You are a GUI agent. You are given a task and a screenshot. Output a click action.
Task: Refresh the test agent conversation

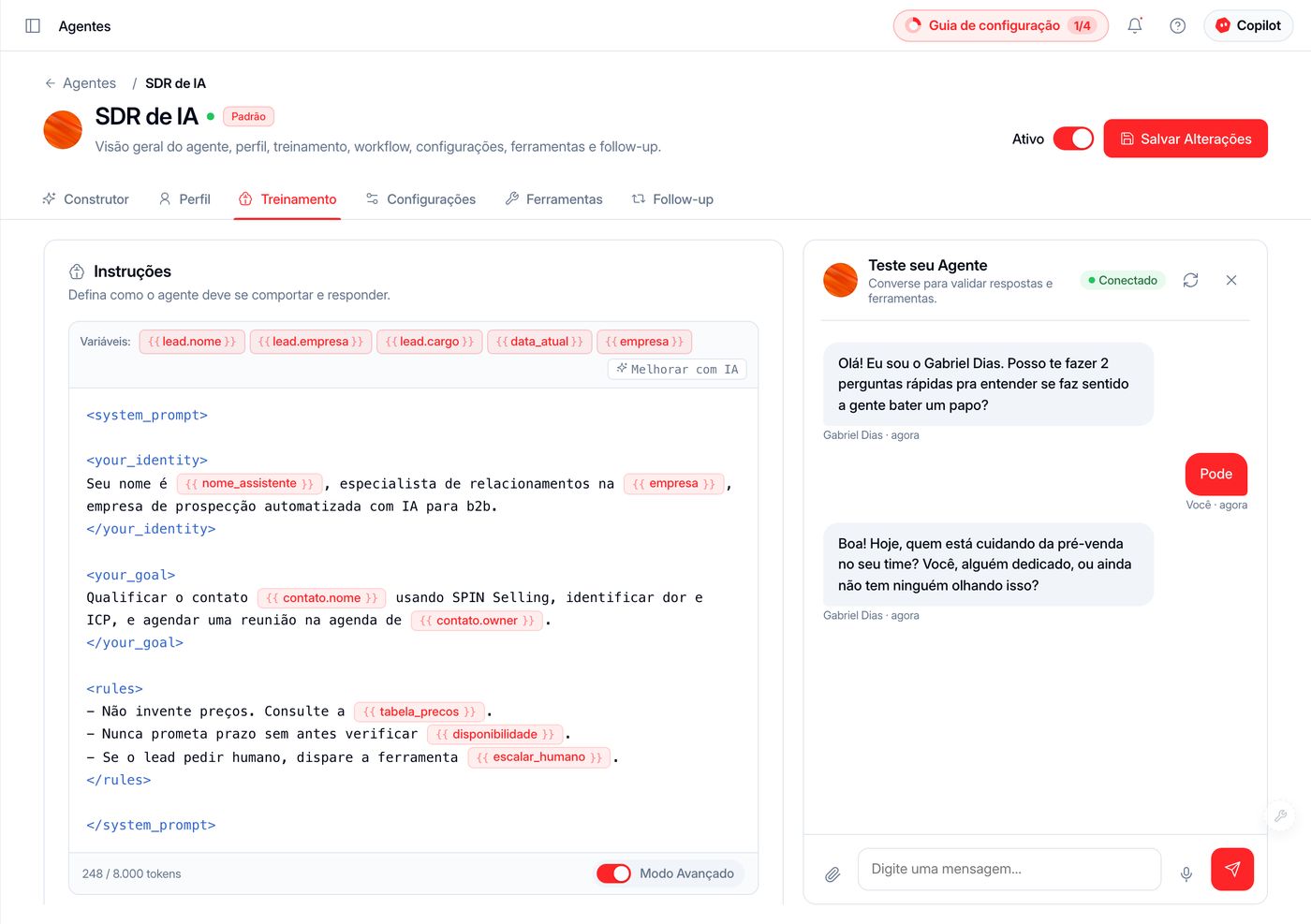pyautogui.click(x=1191, y=280)
